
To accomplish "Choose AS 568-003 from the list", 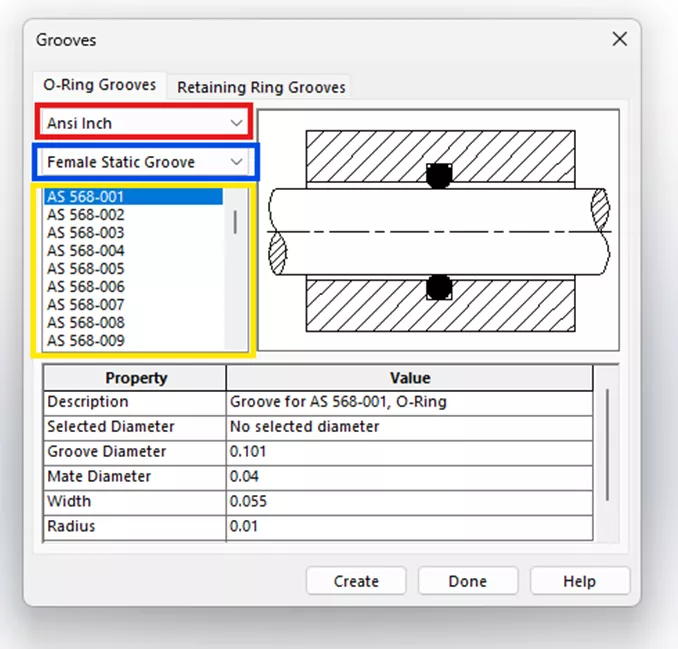I will coord(133,233).
